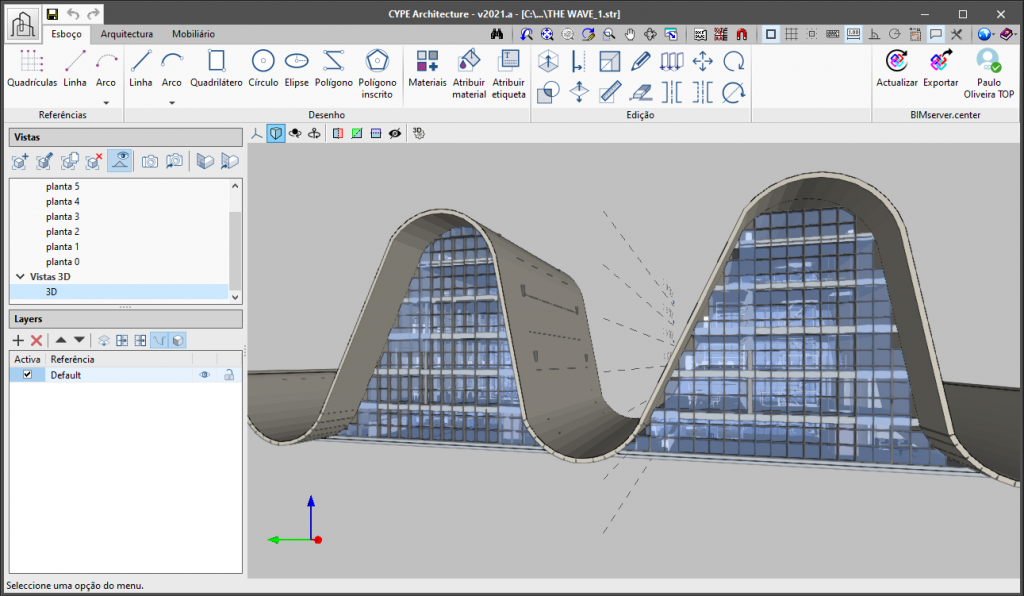Image resolution: width=1024 pixels, height=596 pixels.
Task: Collapse the Vistas 3D tree node
Action: pos(19,276)
